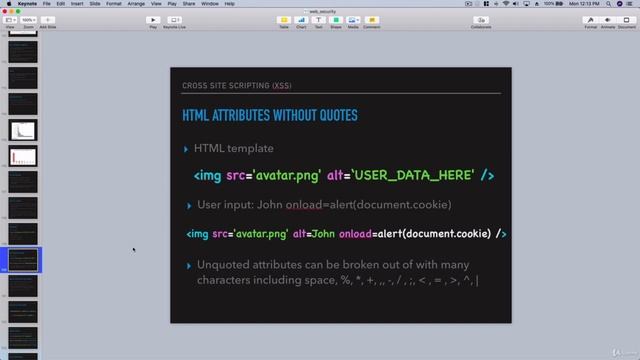Open the Media insert dropdown
Image resolution: width=640 pixels, height=360 pixels.
(353, 20)
